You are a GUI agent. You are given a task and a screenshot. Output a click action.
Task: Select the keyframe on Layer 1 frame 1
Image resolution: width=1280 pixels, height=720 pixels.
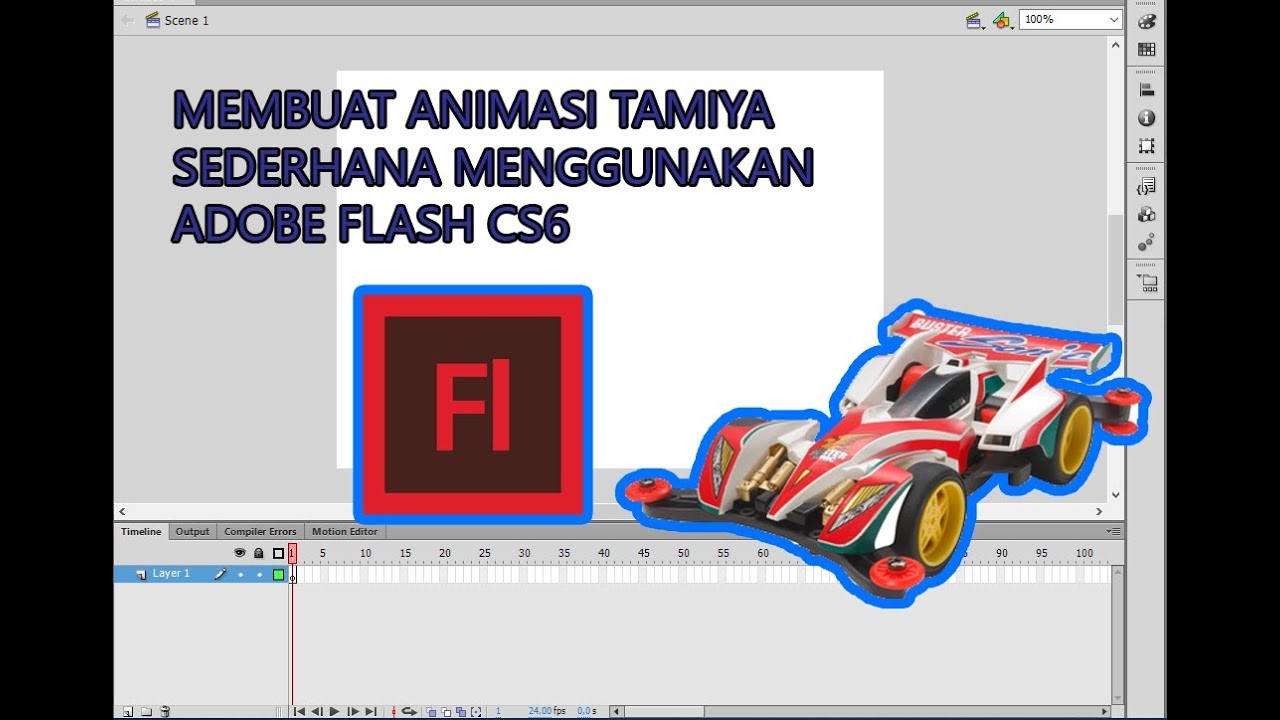pyautogui.click(x=293, y=575)
